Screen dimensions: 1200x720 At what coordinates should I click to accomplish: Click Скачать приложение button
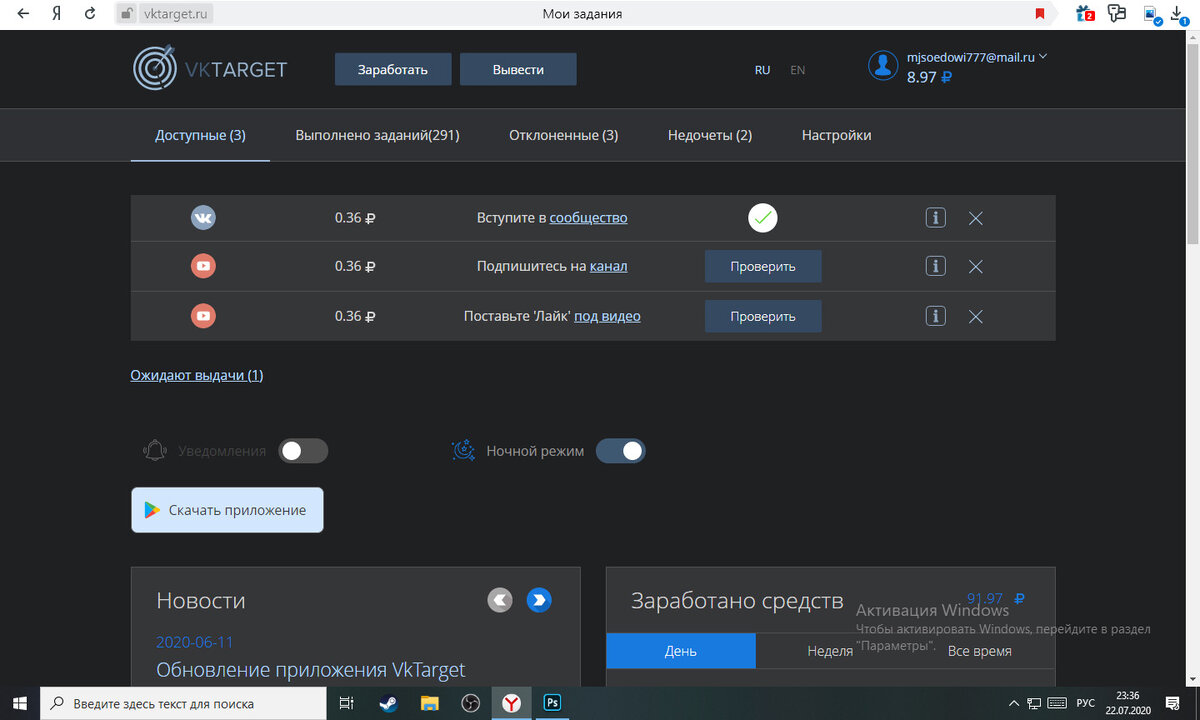227,510
